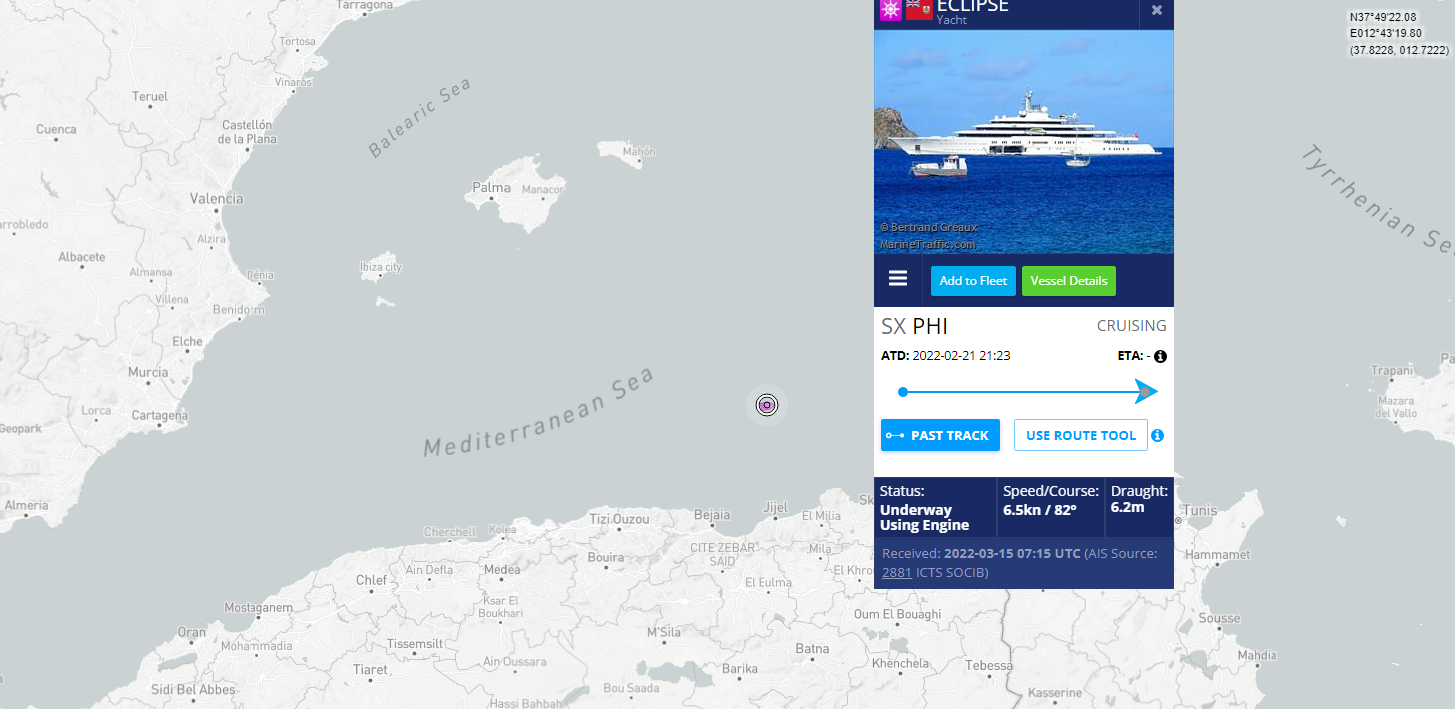Click the ETA info icon

click(1161, 356)
